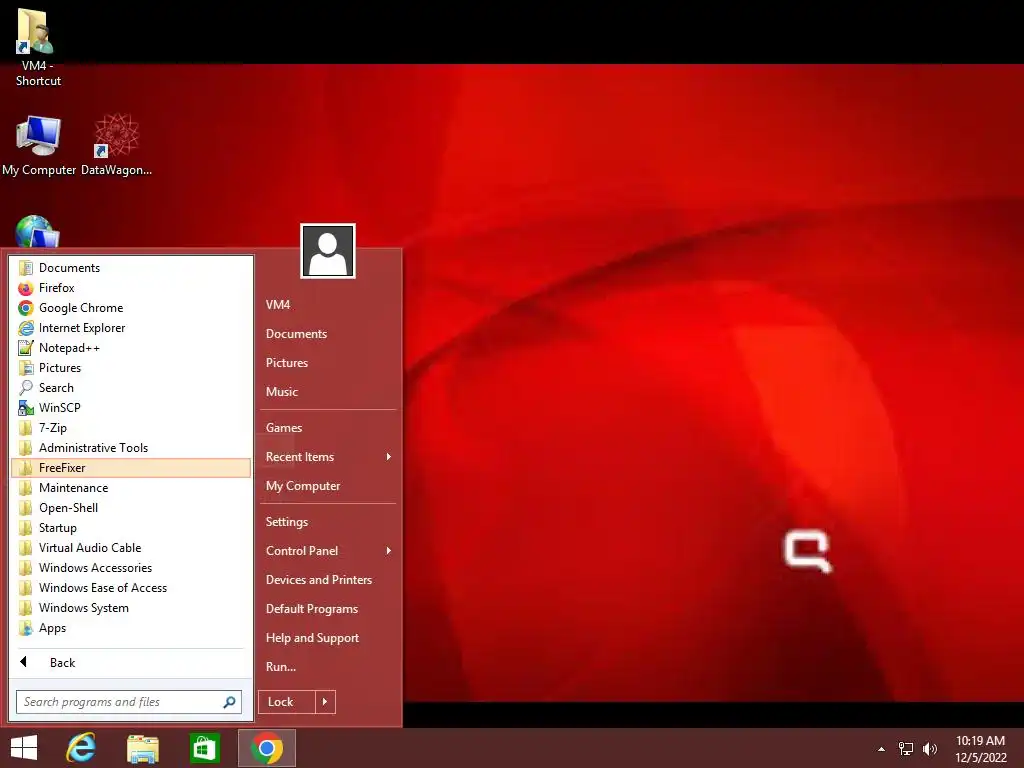Expand the Open-Shell folder

pyautogui.click(x=131, y=508)
